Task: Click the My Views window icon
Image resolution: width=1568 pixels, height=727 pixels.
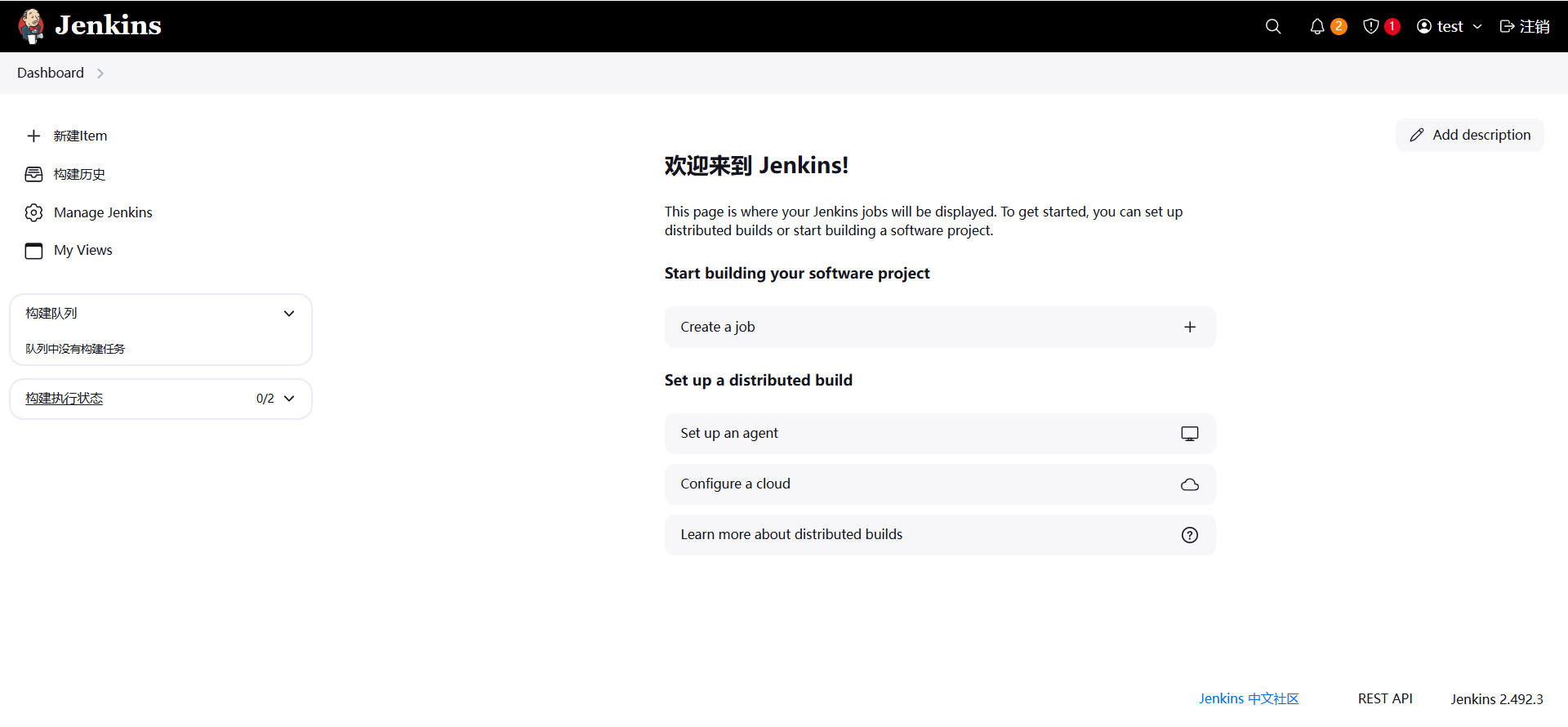Action: [33, 251]
